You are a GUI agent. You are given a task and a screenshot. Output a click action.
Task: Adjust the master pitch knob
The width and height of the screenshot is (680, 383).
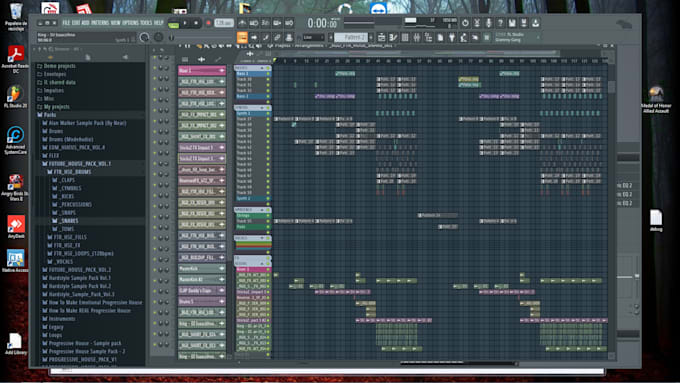(158, 38)
